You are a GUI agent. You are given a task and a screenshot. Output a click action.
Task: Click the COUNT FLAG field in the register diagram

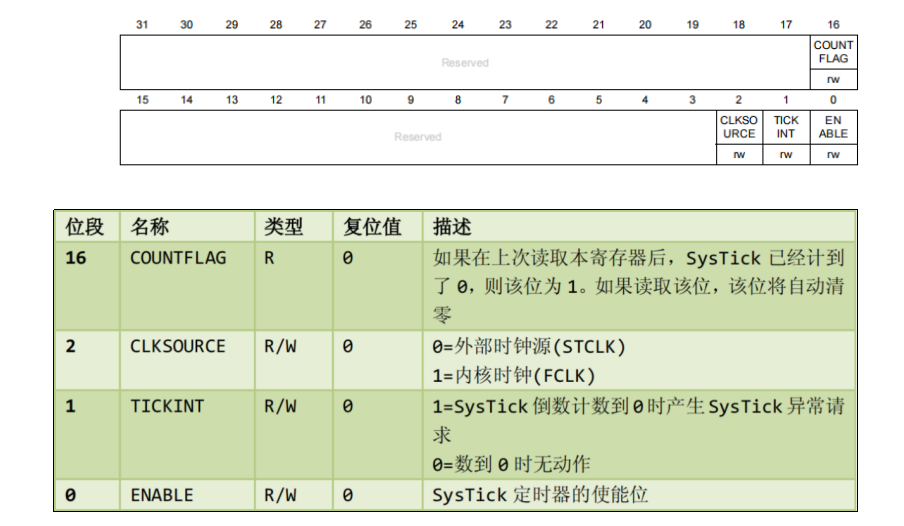(833, 52)
